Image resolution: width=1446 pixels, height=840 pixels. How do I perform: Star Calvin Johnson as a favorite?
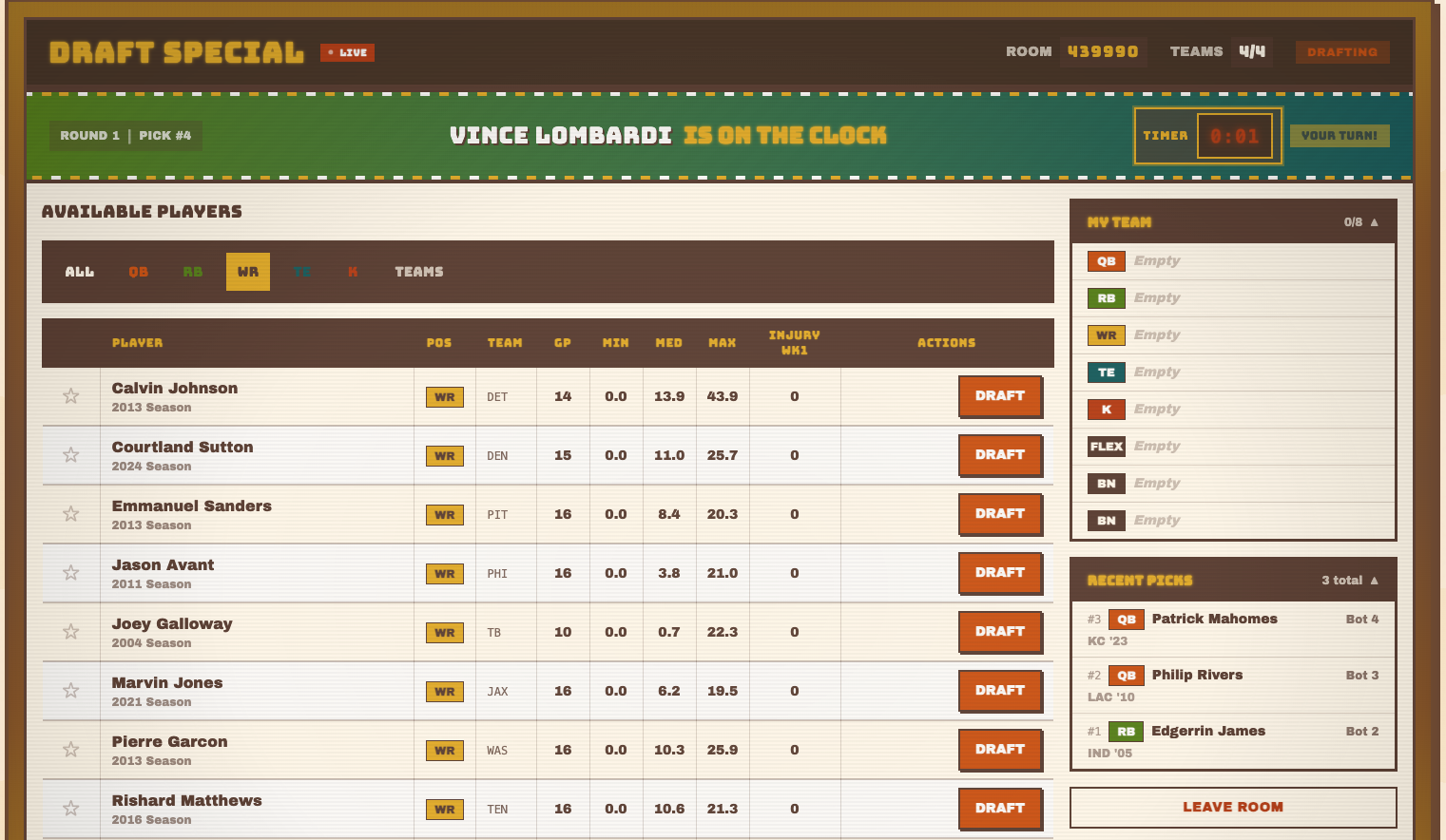click(70, 396)
